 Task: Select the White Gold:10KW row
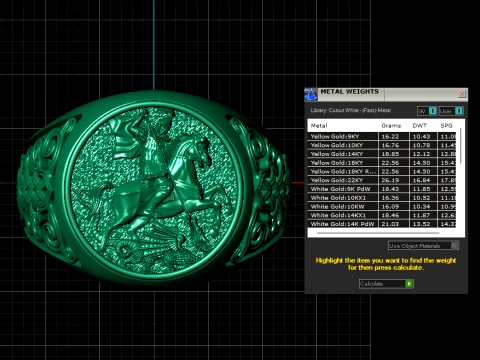pos(382,206)
